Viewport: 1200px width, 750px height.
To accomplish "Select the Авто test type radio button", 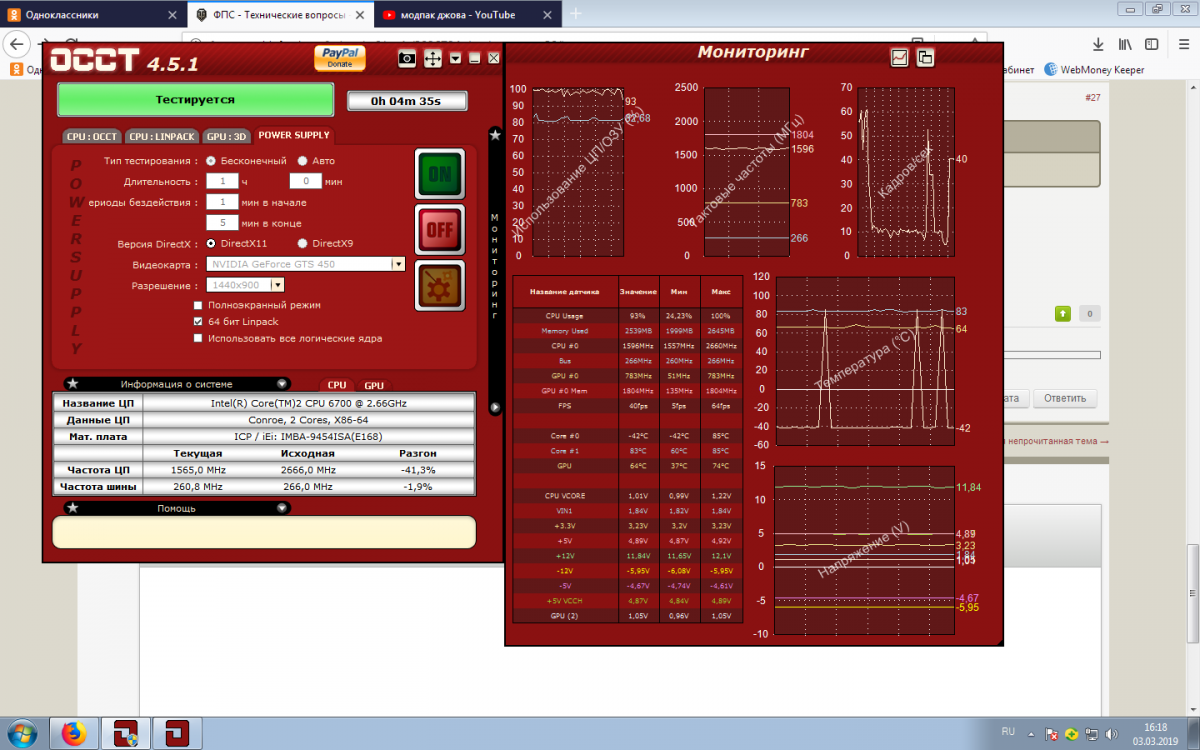I will pyautogui.click(x=303, y=161).
